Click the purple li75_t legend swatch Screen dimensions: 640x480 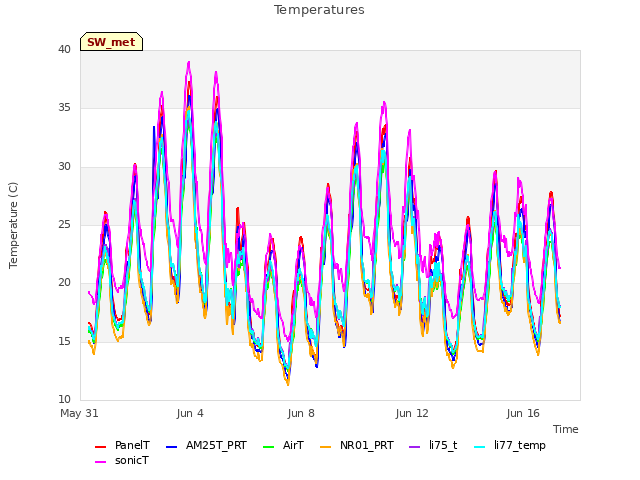[x=414, y=447]
